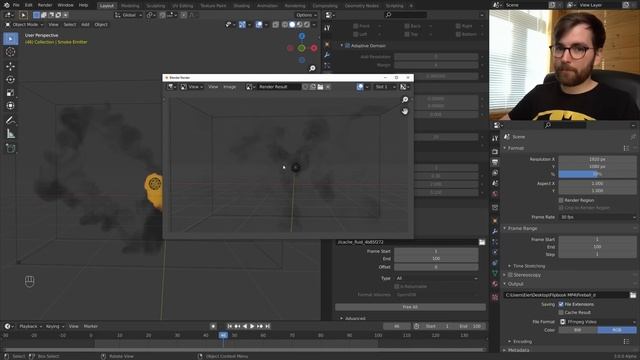Open the Slot 1 dropdown in Render window

click(385, 87)
